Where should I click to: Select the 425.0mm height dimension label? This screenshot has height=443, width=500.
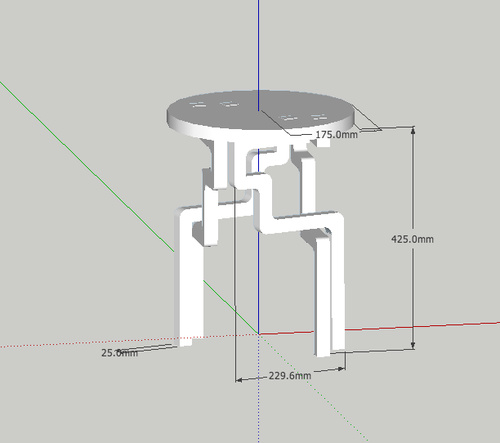(x=412, y=239)
